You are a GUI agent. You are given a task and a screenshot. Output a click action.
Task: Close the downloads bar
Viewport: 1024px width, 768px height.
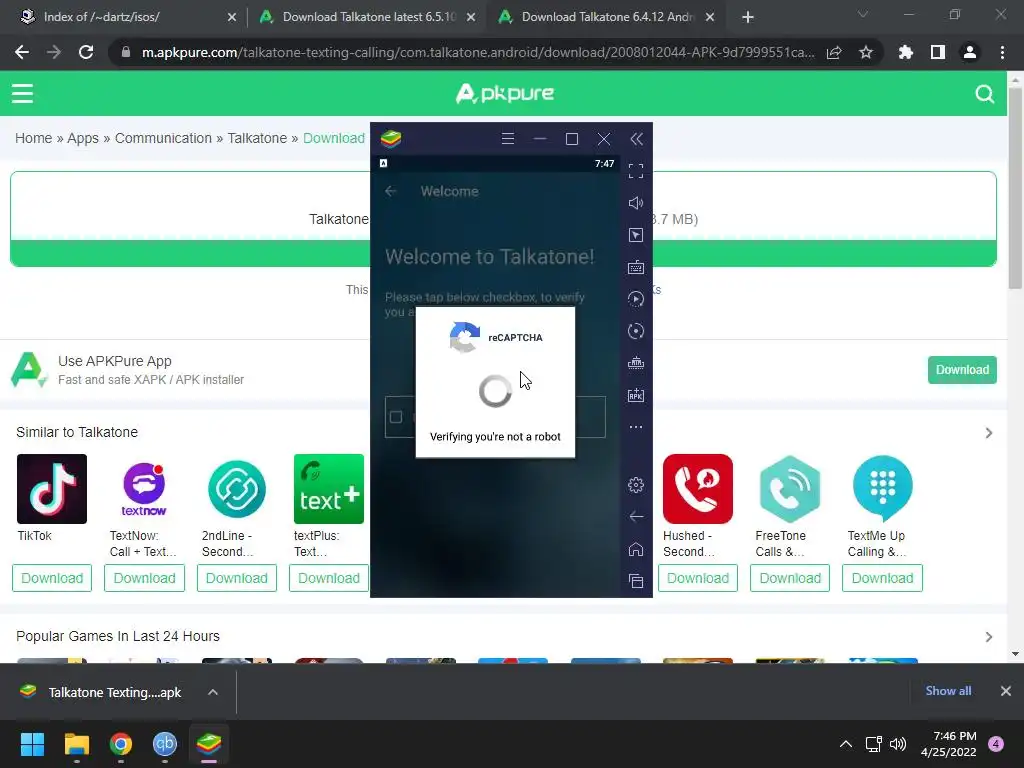tap(1006, 691)
